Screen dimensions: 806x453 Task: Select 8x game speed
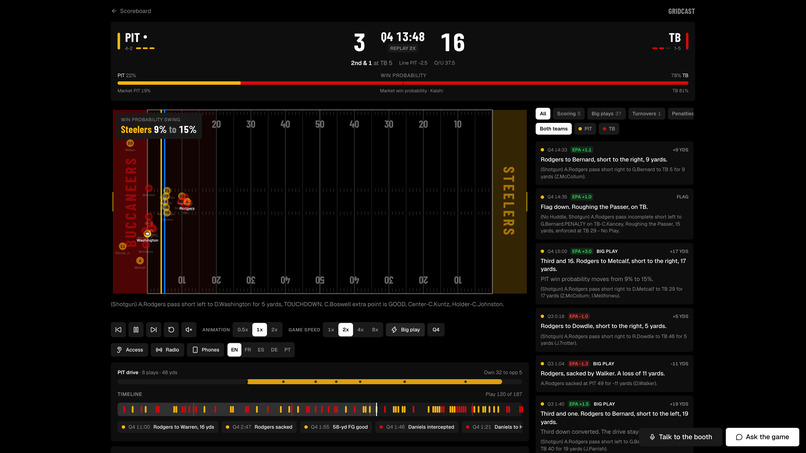tap(375, 330)
